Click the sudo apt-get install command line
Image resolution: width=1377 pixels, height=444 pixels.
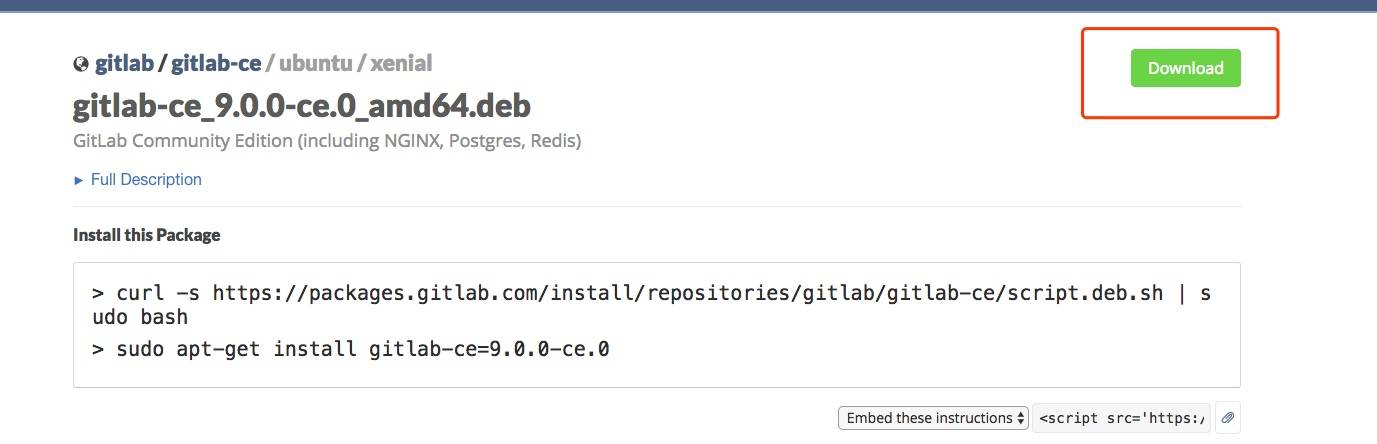(364, 349)
